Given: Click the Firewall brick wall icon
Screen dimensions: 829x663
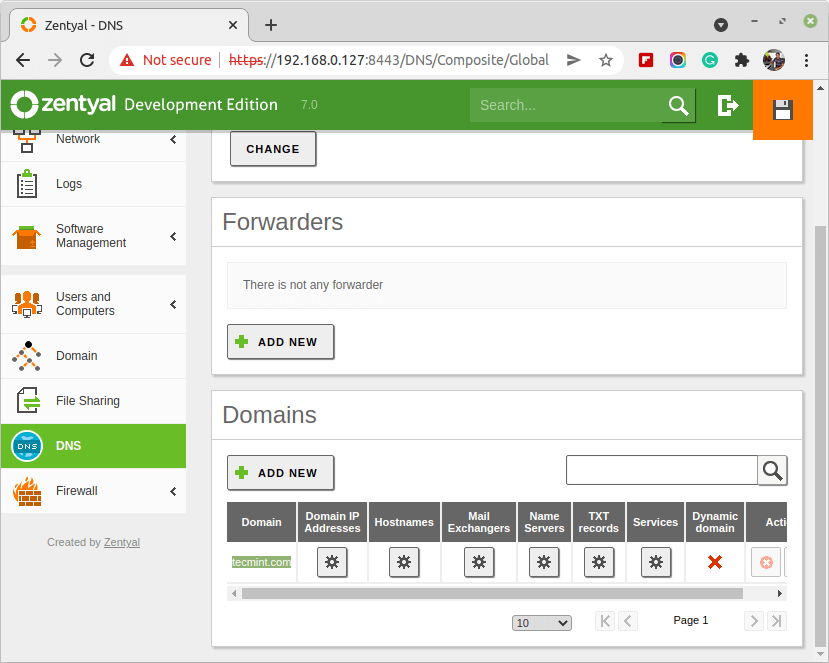Looking at the screenshot, I should [x=27, y=491].
